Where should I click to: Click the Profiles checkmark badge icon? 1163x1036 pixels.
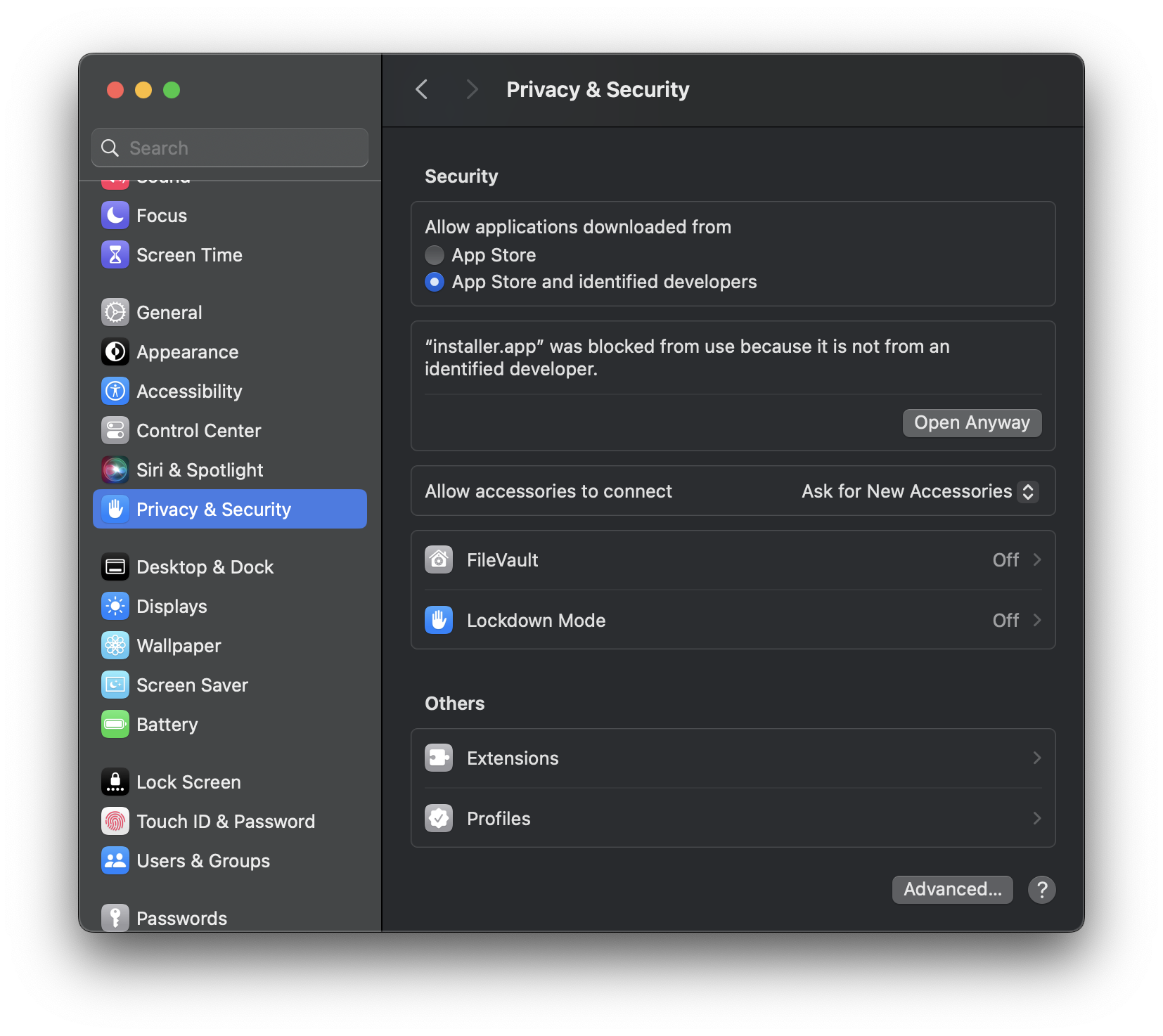coord(439,818)
